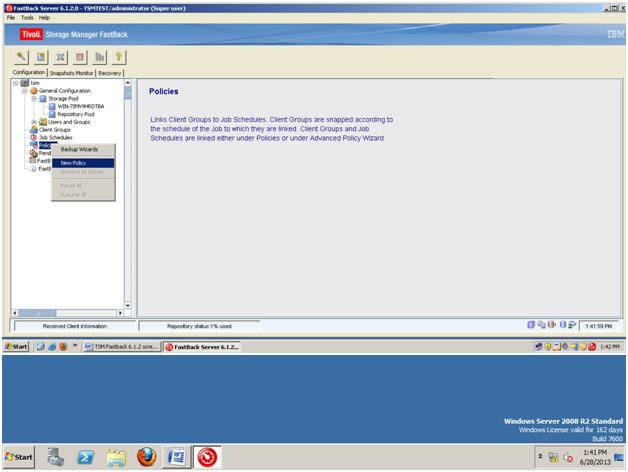628x472 pixels.
Task: Click the 1:41:59 PM status bar time
Action: coord(599,326)
